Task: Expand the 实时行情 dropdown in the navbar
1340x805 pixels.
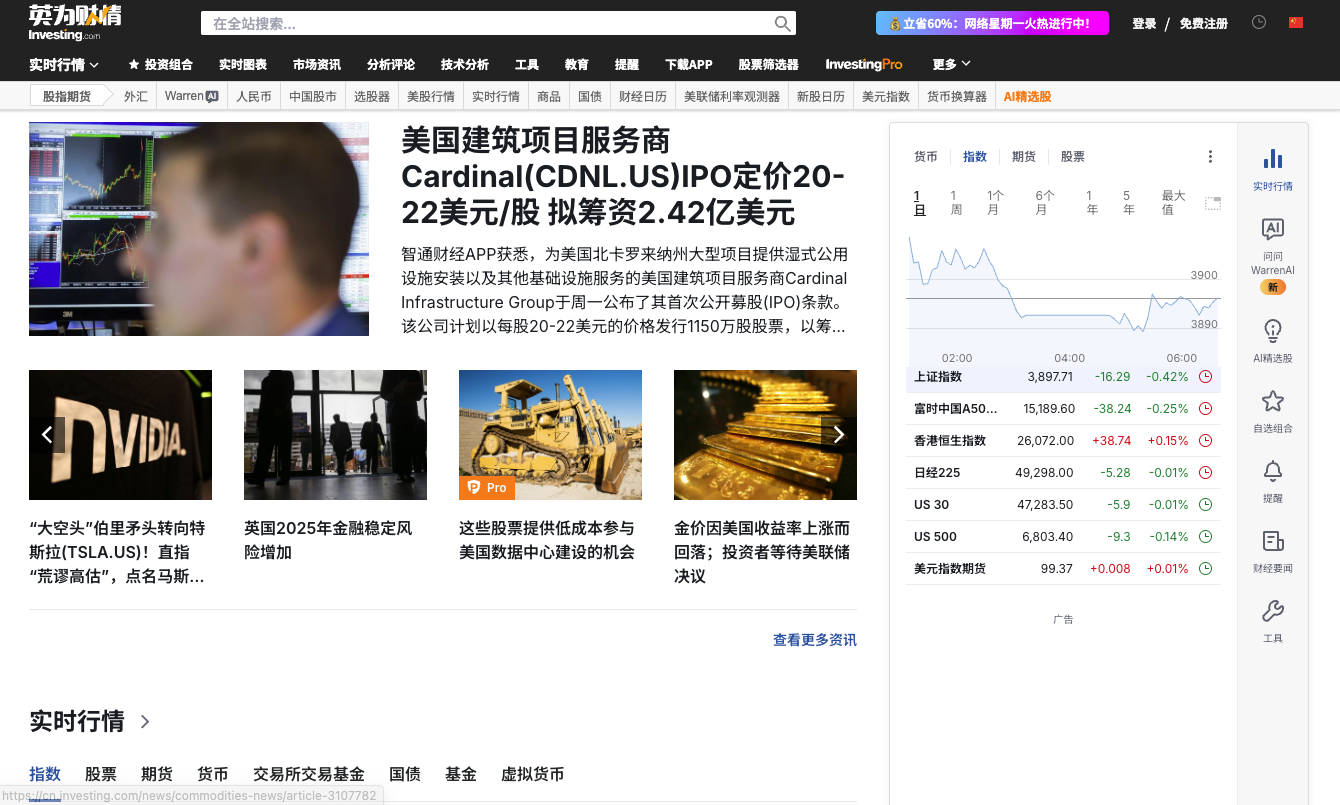Action: pyautogui.click(x=62, y=64)
